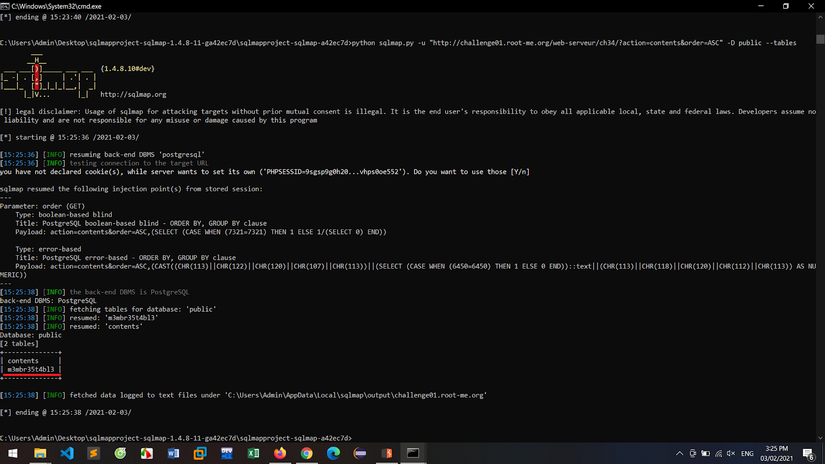
Task: Click 'Type: boolean-based blind' line
Action: (64, 215)
